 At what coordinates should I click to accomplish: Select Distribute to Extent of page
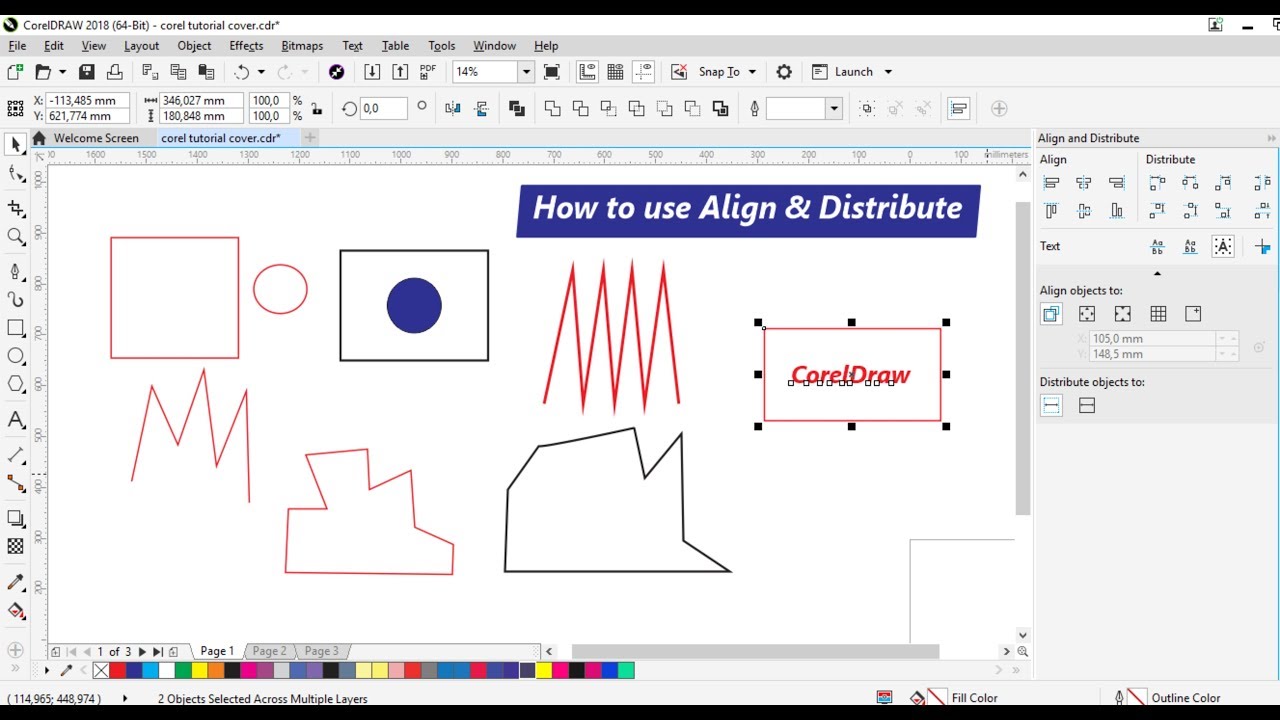[x=1087, y=405]
